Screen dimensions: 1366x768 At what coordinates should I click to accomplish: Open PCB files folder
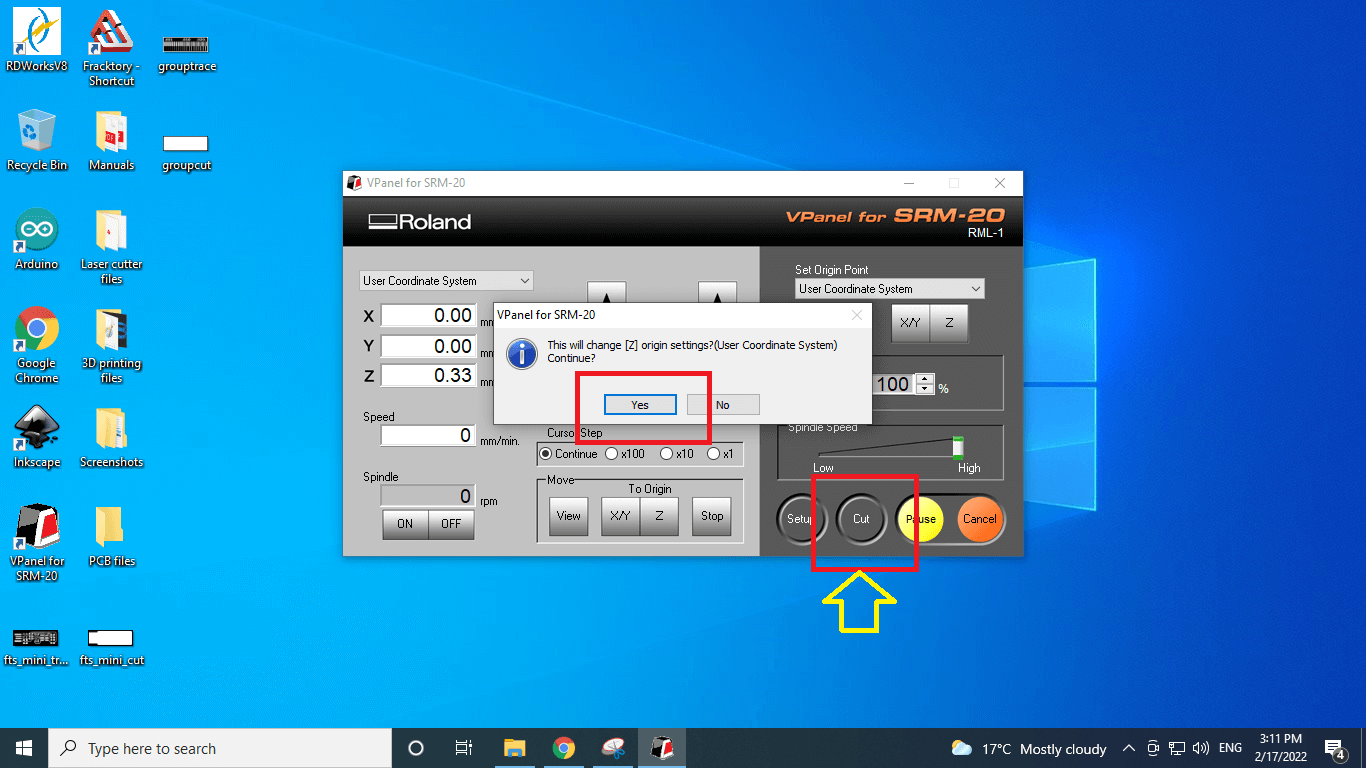(111, 536)
